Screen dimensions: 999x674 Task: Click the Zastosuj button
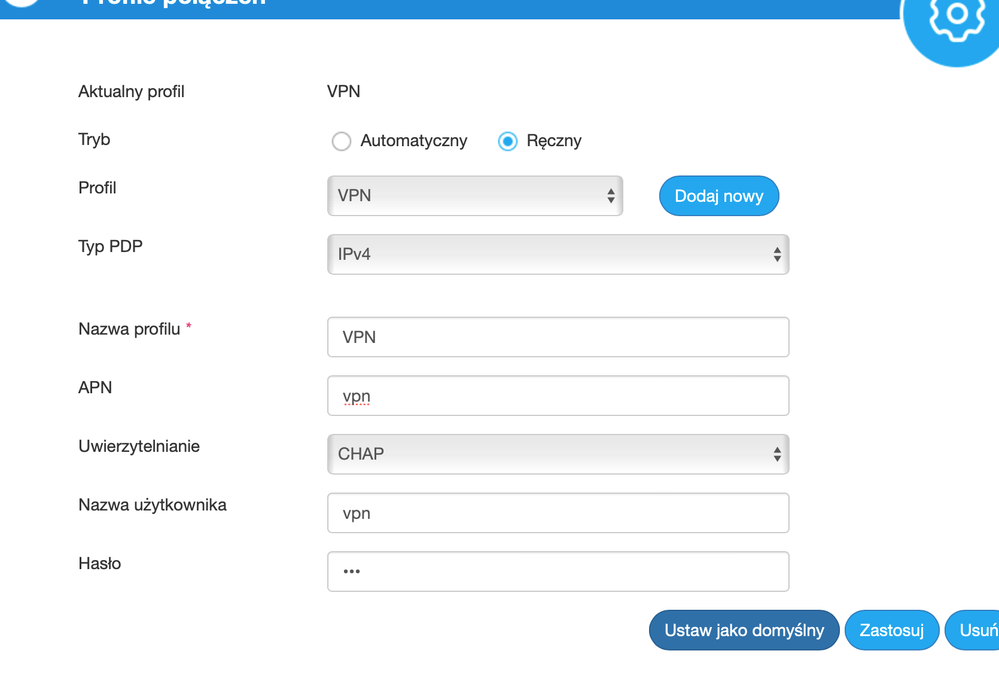point(891,630)
